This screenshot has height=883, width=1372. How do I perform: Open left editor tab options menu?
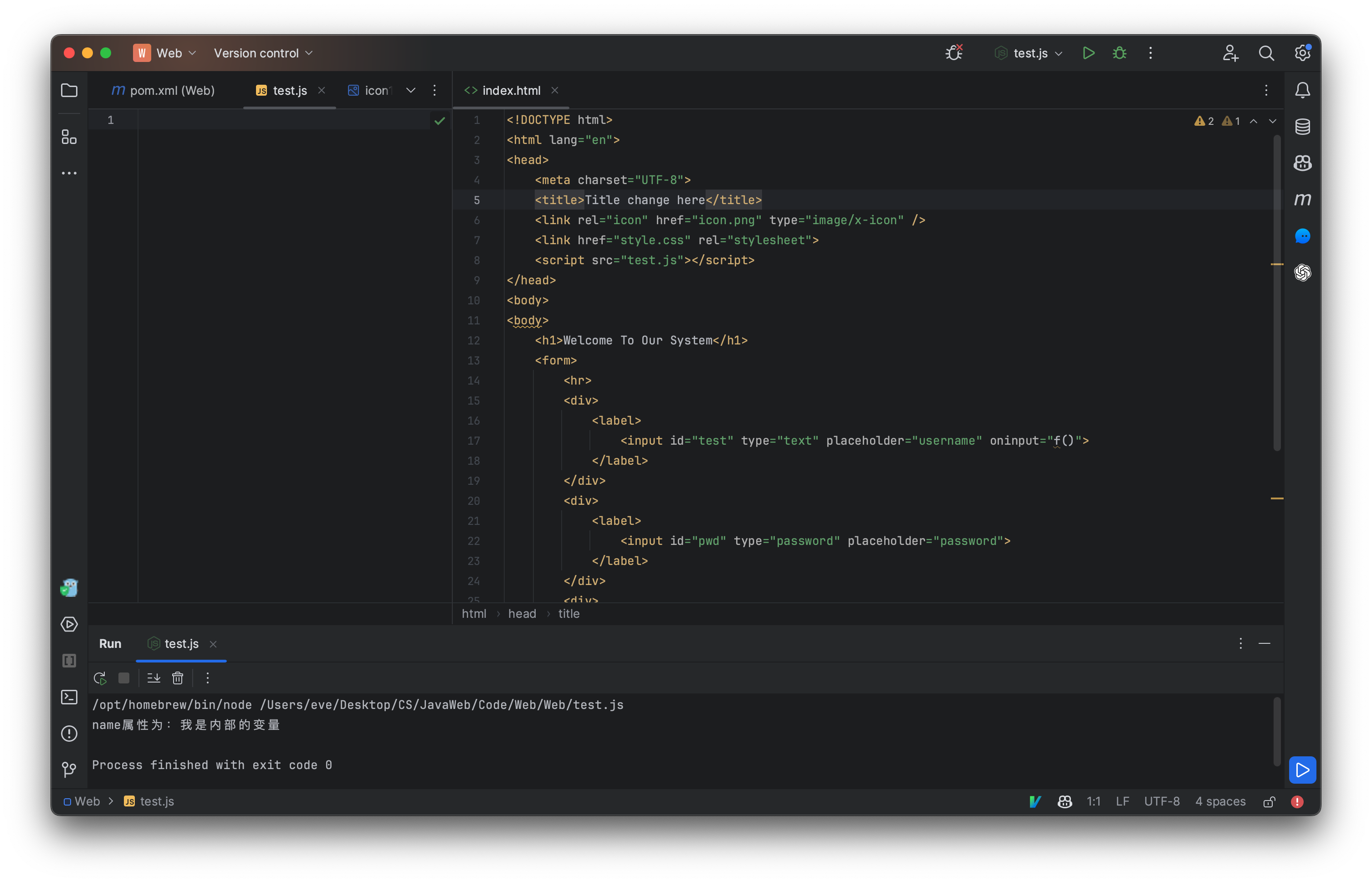[435, 90]
